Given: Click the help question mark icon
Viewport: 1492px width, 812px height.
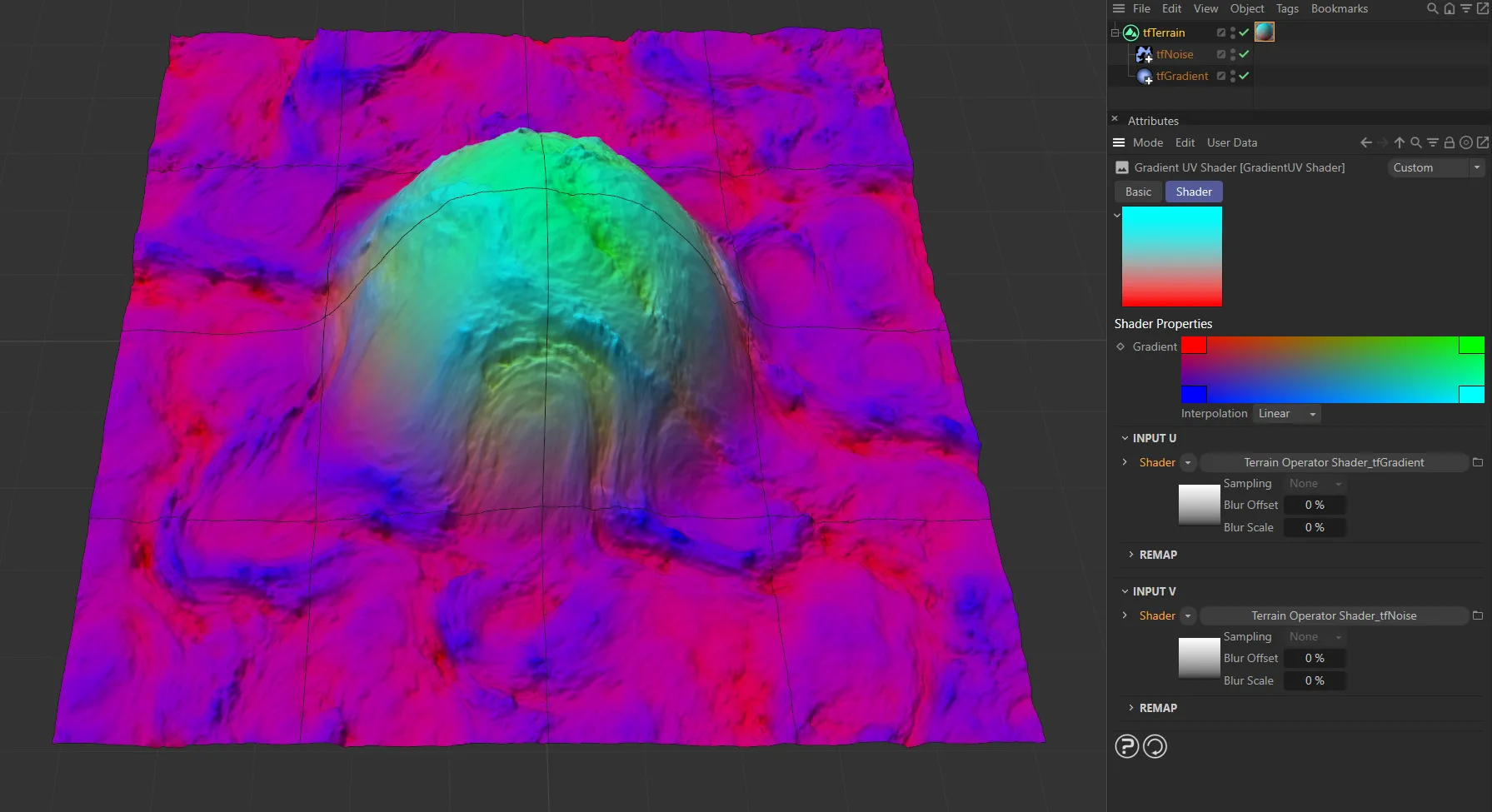Looking at the screenshot, I should 1126,746.
